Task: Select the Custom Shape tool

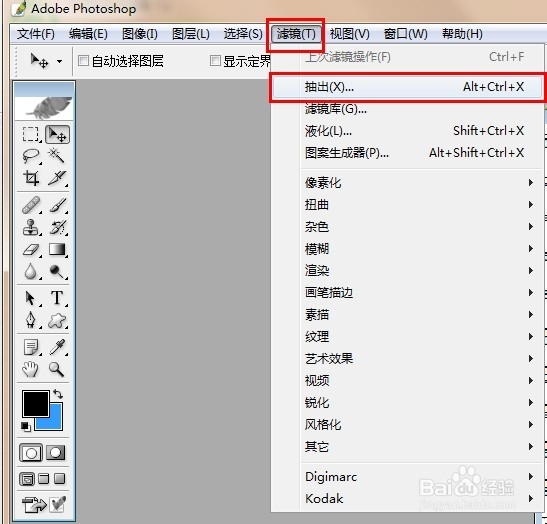Action: (57, 321)
